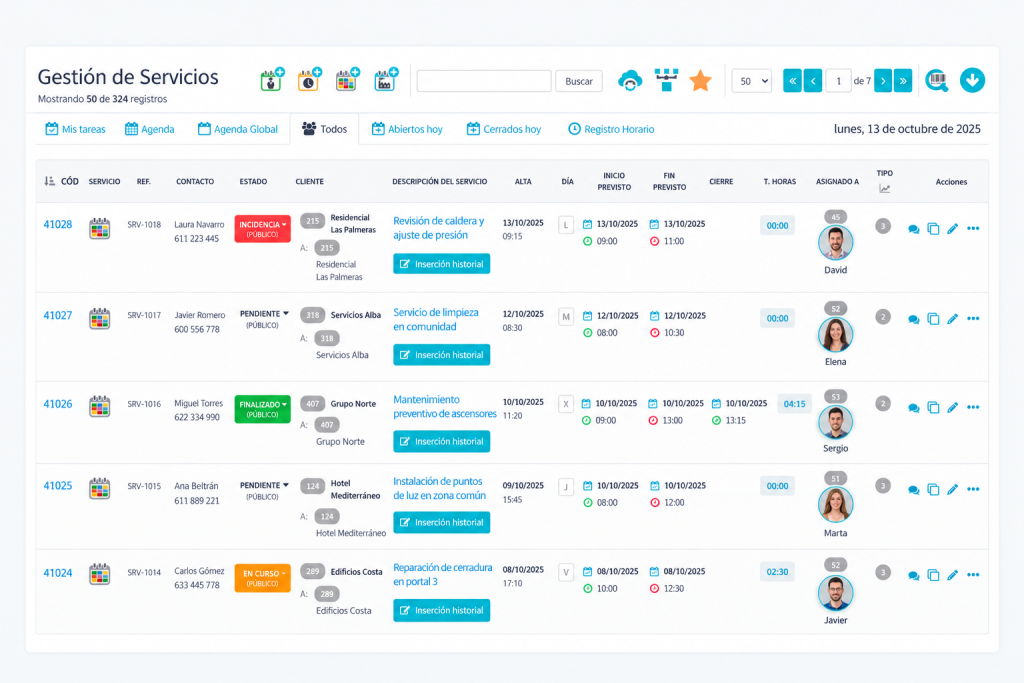Open the network hierarchy icon
This screenshot has height=683, width=1024.
[x=666, y=80]
